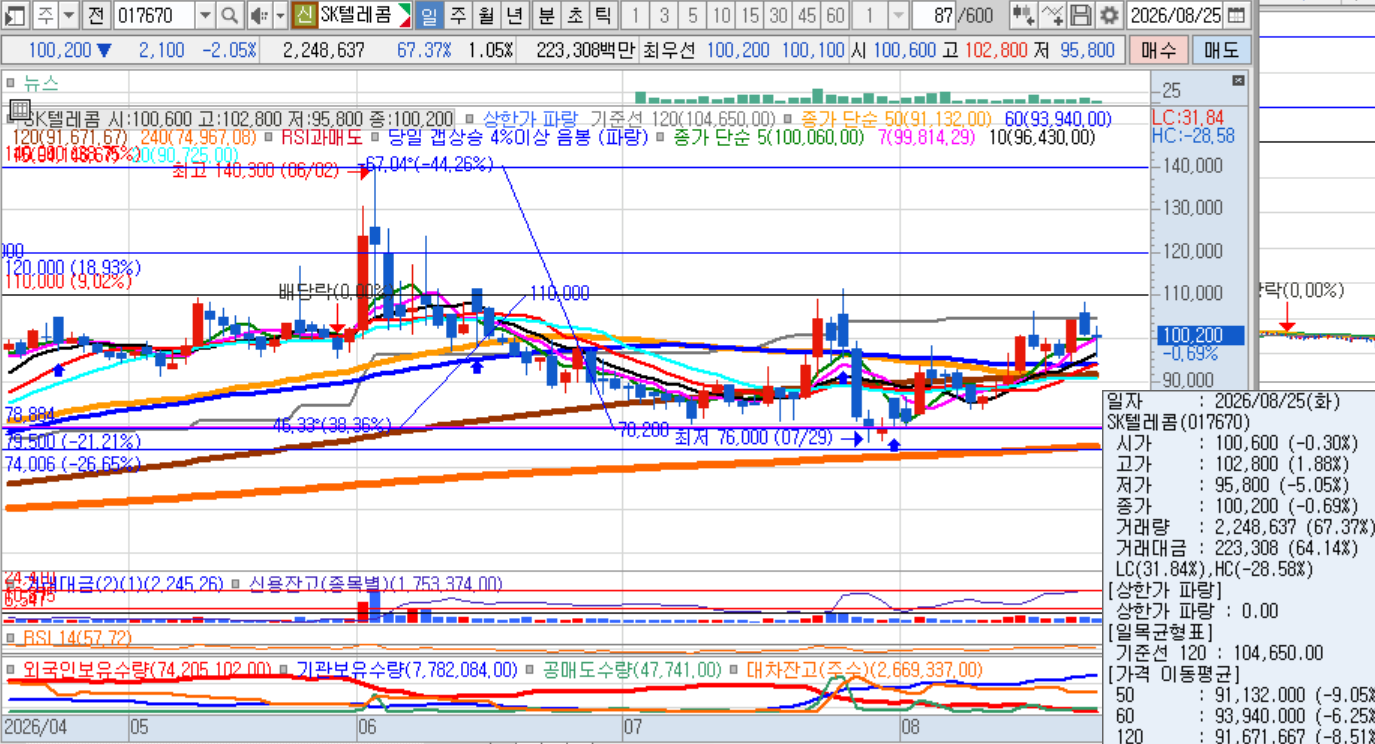Toggle the 신용잔고(종목별) indicator box
1375x744 pixels.
point(236,584)
